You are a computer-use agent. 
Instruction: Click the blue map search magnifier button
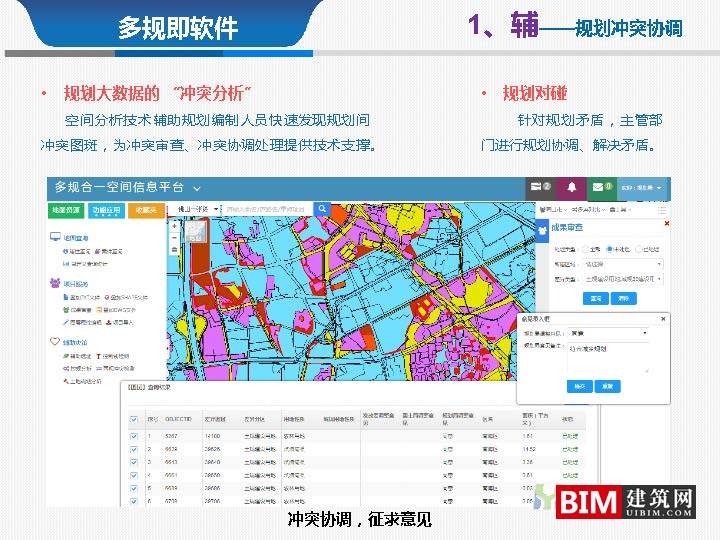click(x=323, y=210)
